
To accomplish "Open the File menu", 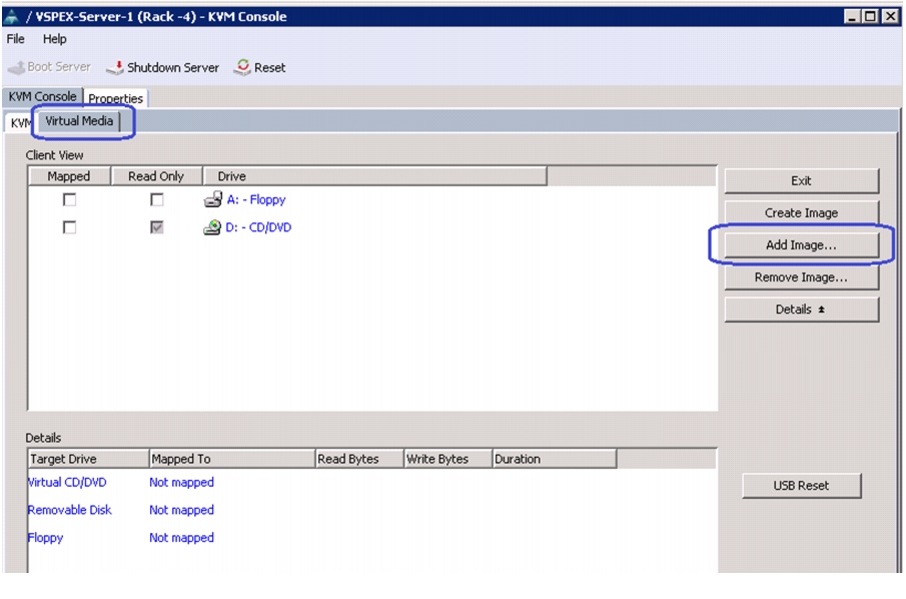I will point(16,39).
